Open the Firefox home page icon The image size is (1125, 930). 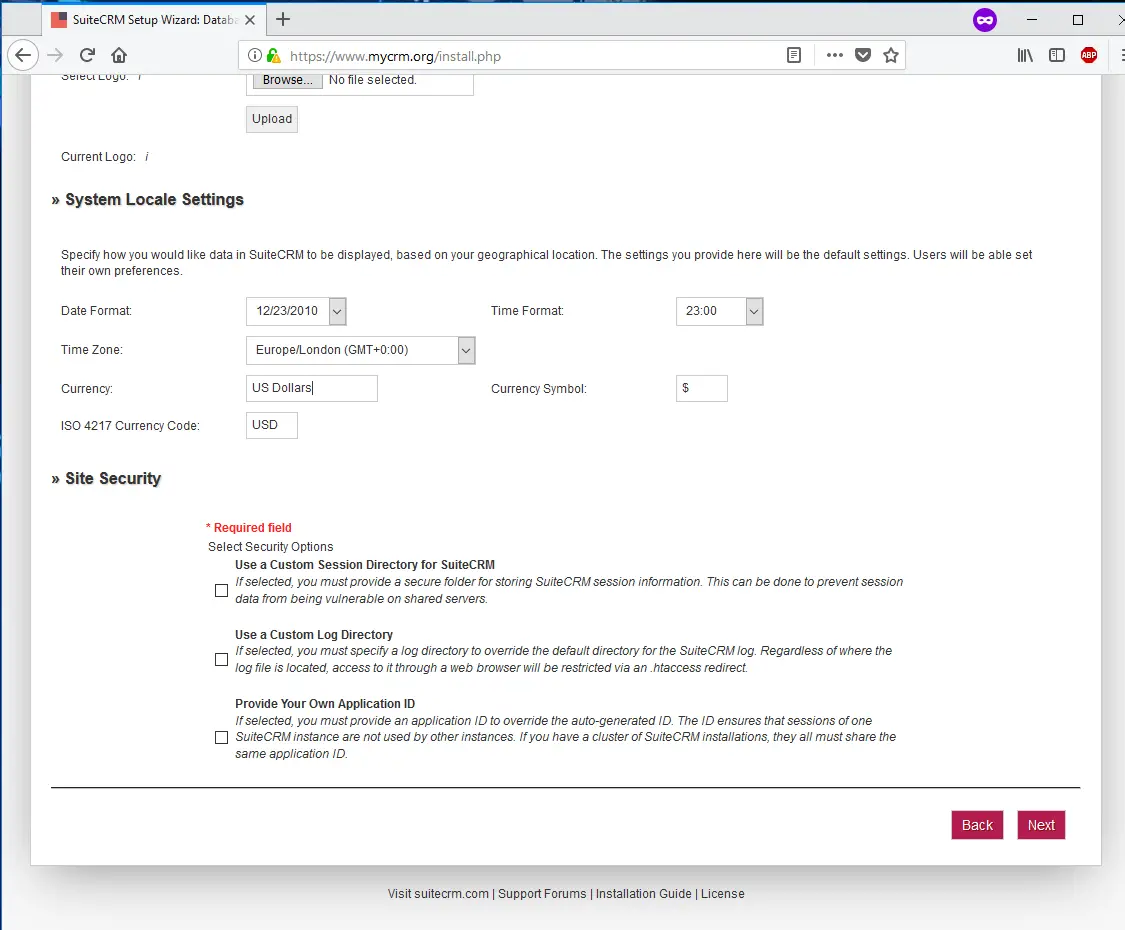coord(119,55)
